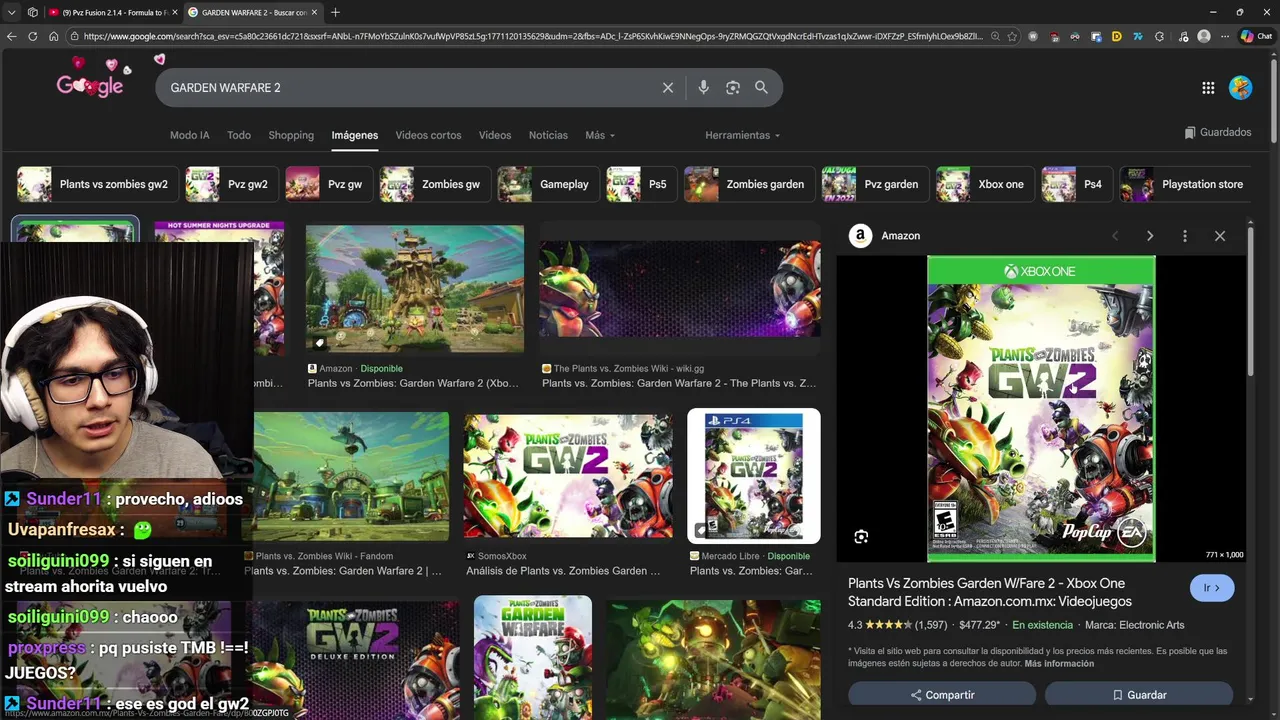Switch to the Modo IA tab
Screen dimensions: 1280x720
coord(190,135)
